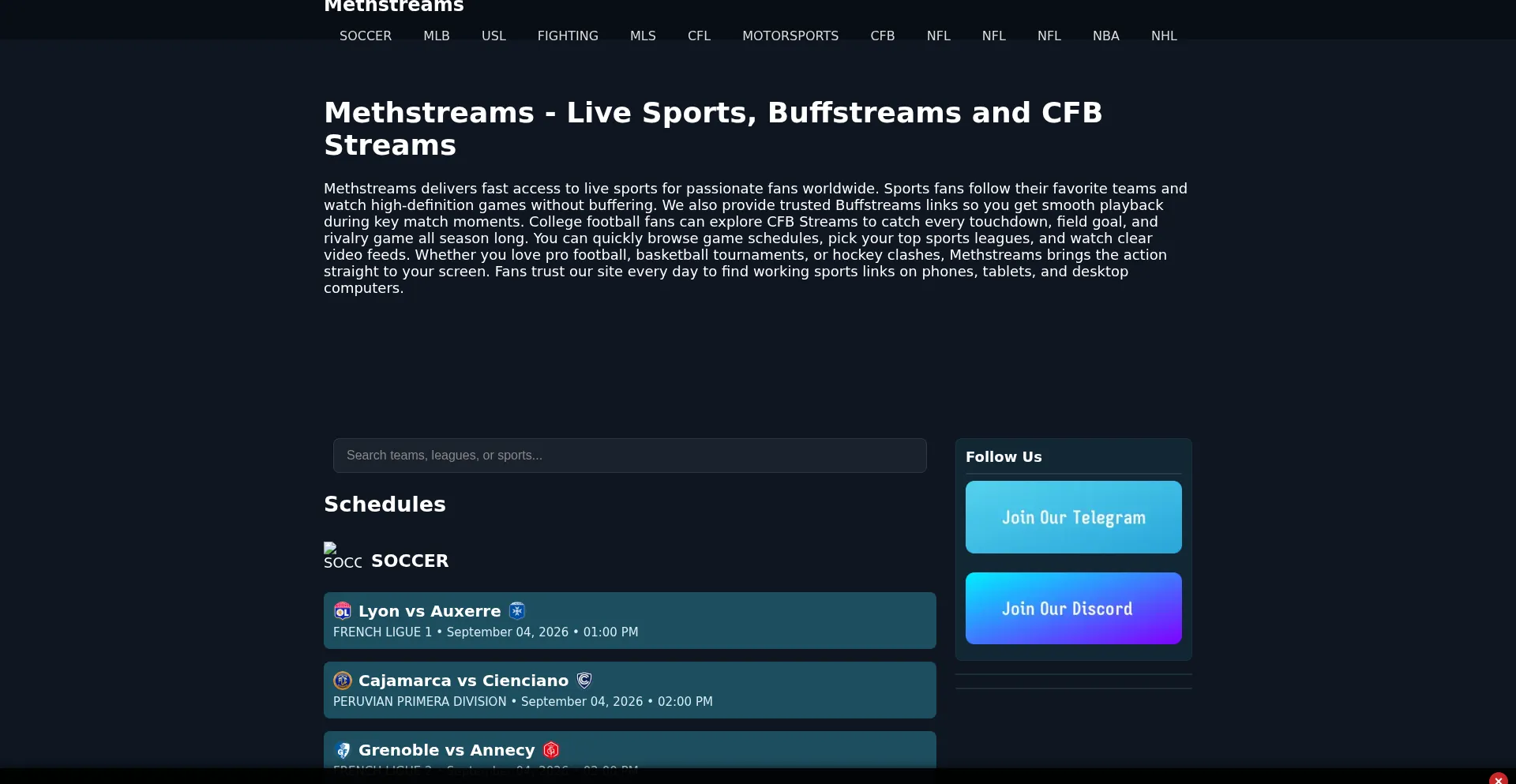
Task: Open the NBA navigation item
Action: click(x=1106, y=36)
